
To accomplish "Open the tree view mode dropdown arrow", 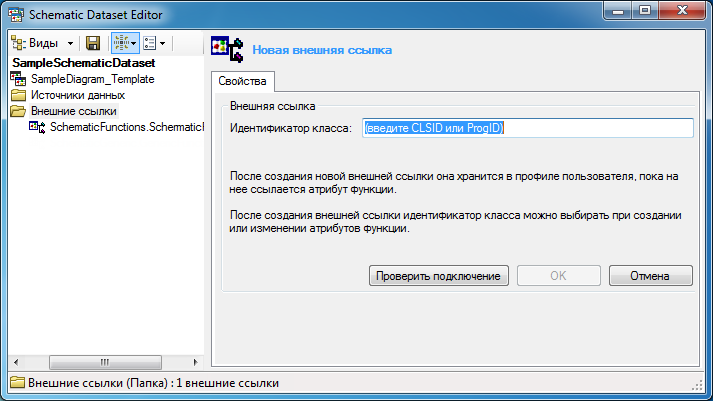I will 133,44.
